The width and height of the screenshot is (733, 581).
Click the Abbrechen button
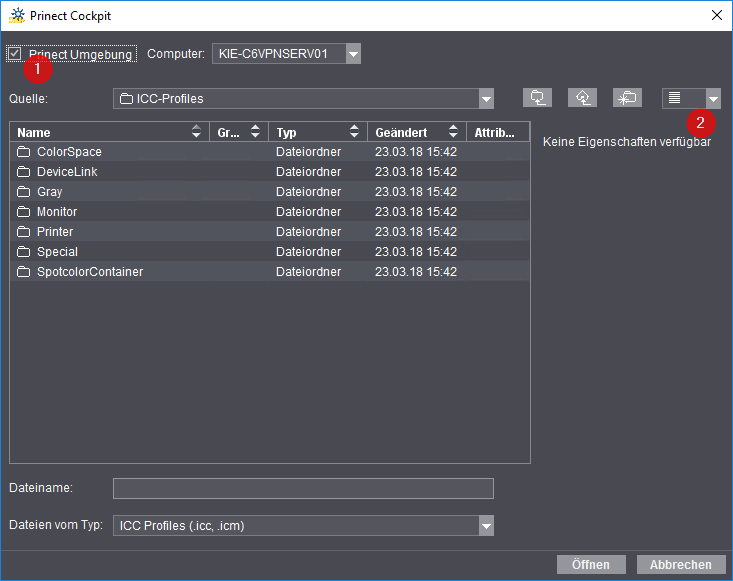click(681, 564)
